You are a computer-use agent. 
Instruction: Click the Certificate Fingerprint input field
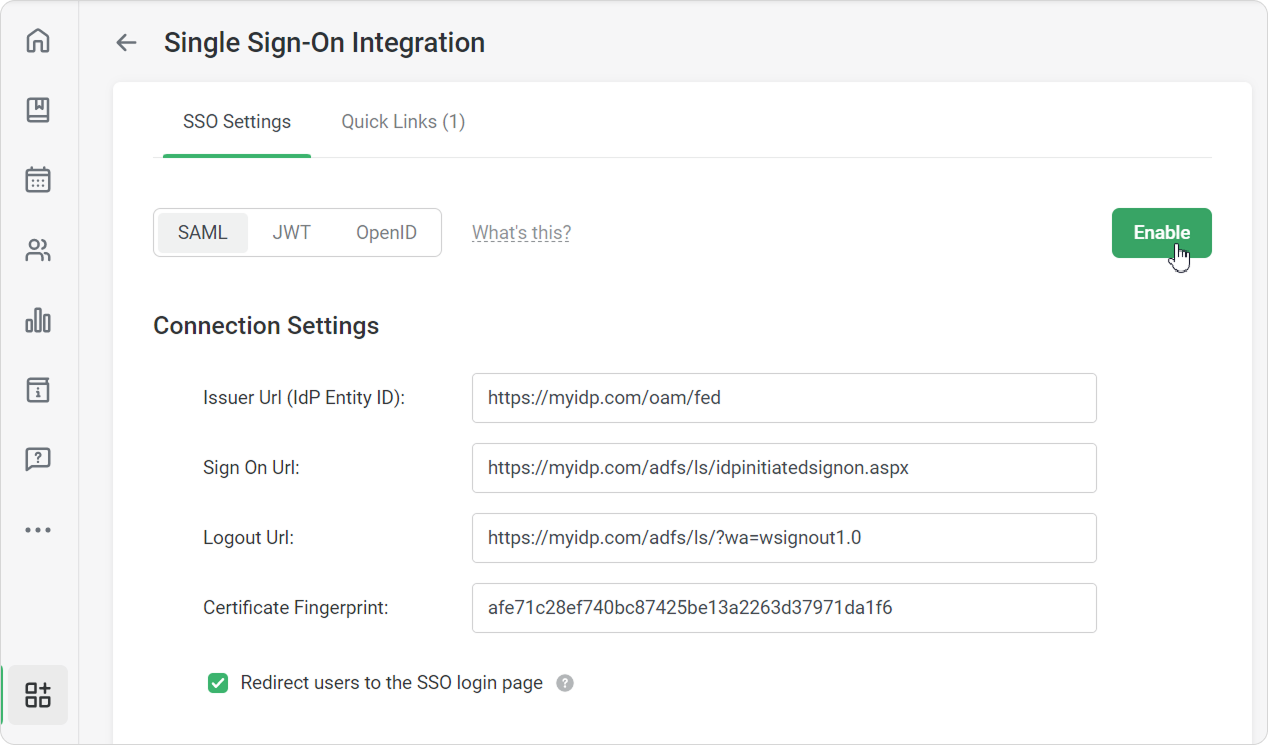point(784,608)
